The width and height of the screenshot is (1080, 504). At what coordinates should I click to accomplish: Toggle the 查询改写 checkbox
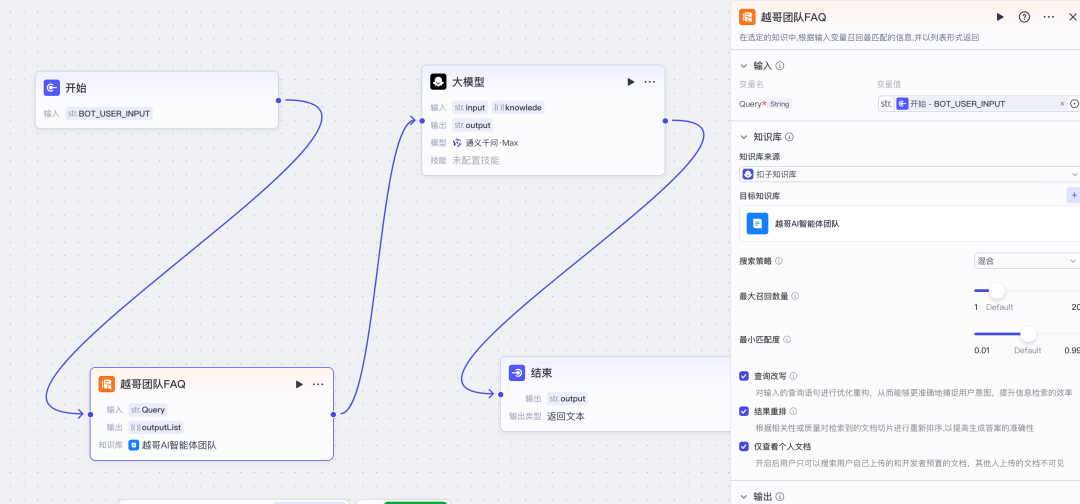pyautogui.click(x=744, y=376)
